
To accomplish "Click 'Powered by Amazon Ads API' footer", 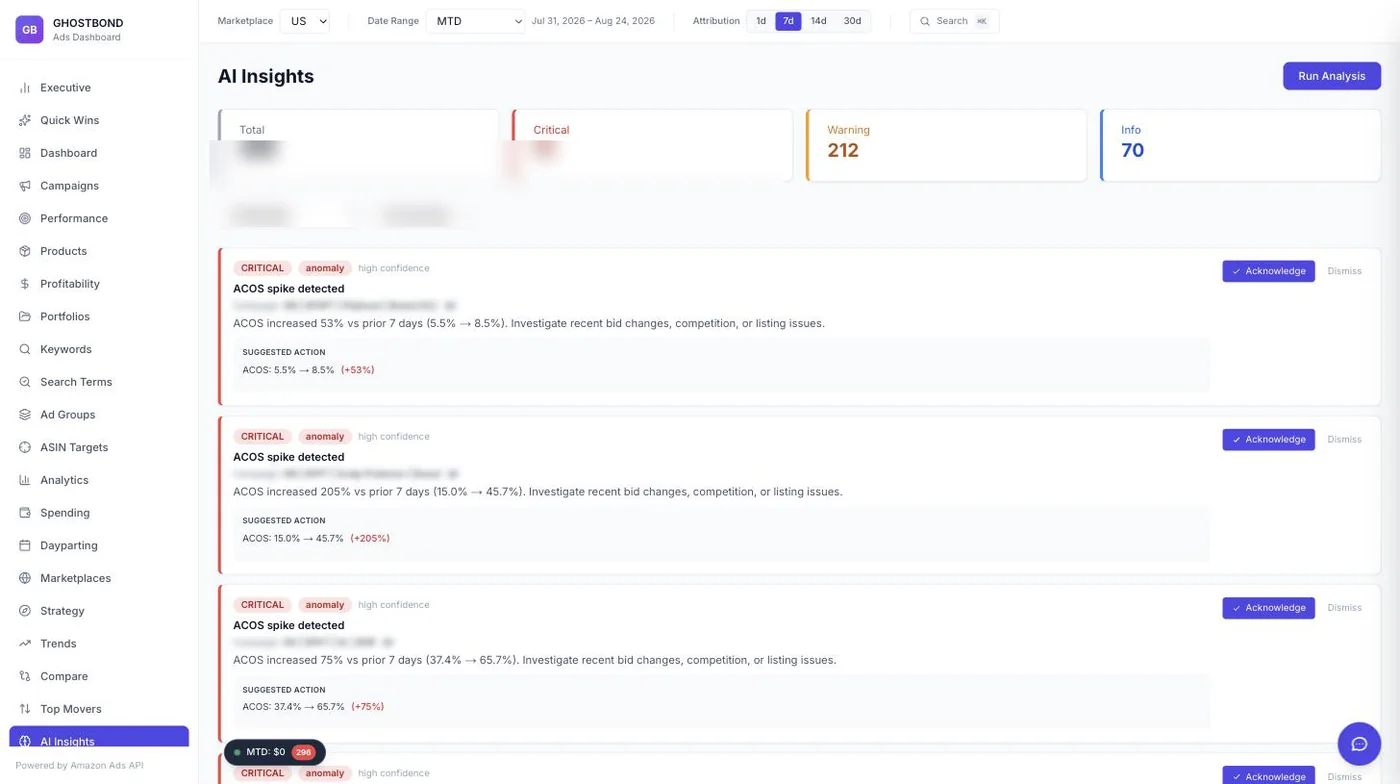I will click(79, 766).
